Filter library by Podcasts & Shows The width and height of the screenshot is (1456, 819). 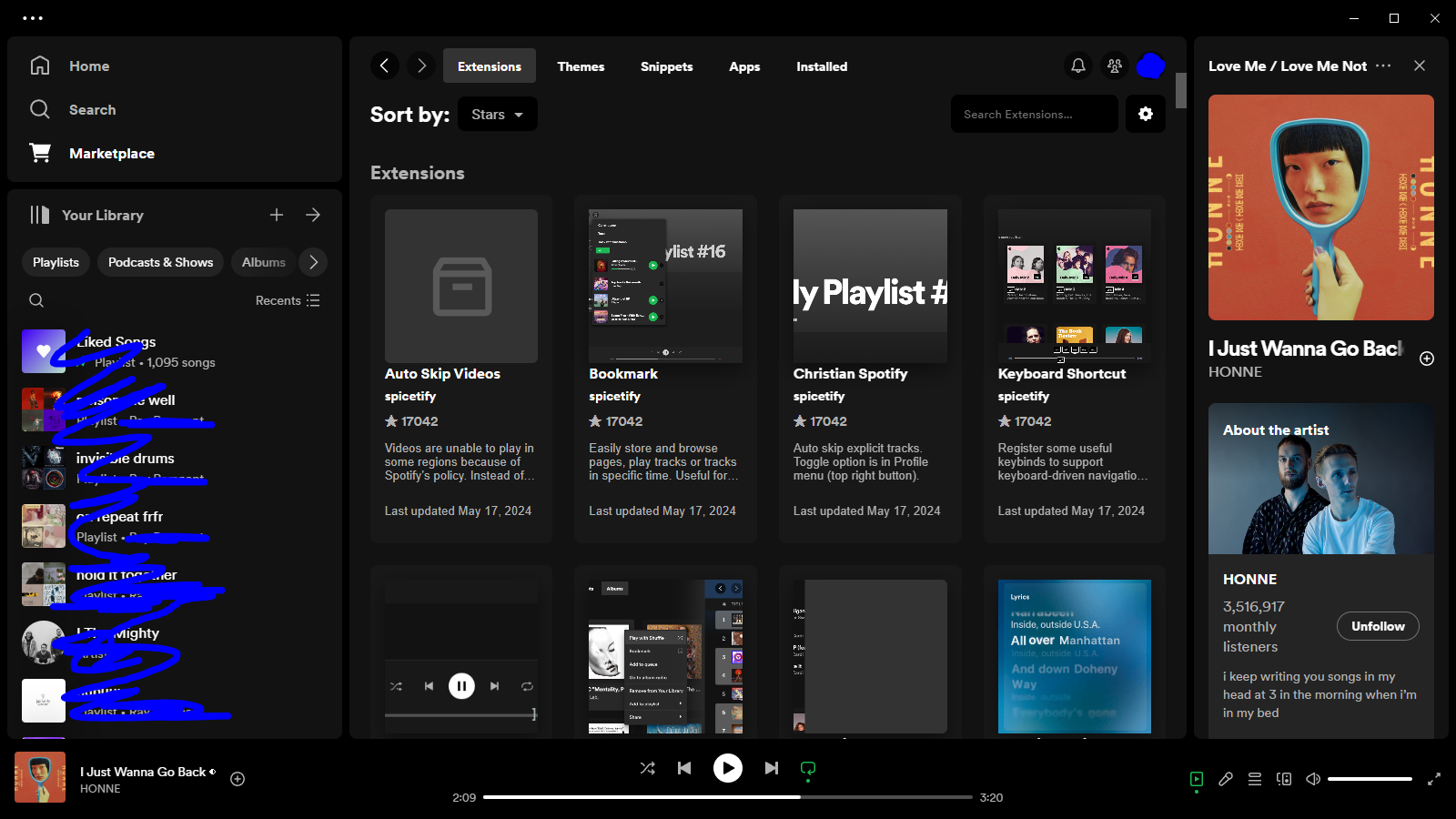(x=160, y=262)
